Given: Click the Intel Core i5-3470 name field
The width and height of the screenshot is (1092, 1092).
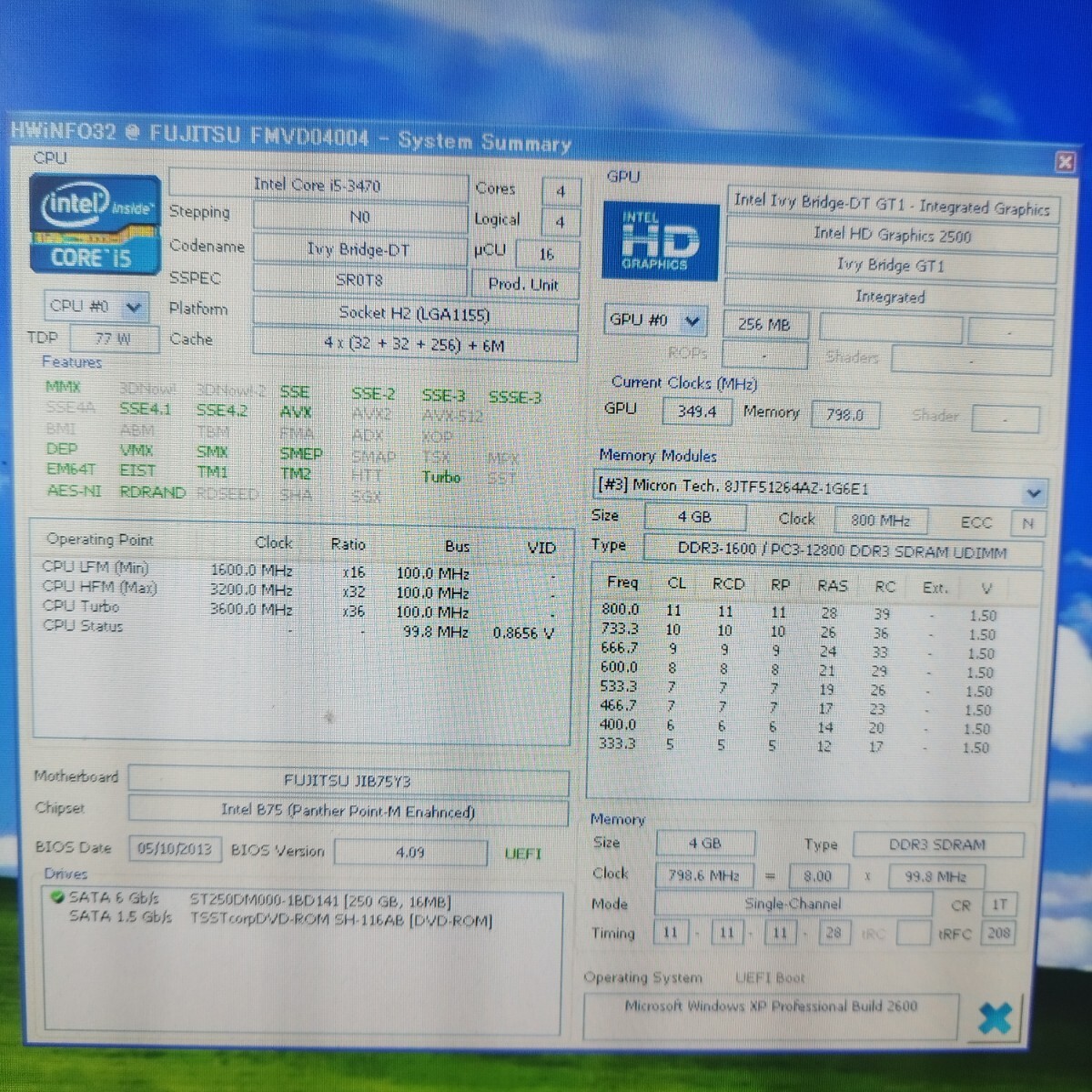Looking at the screenshot, I should (x=318, y=185).
